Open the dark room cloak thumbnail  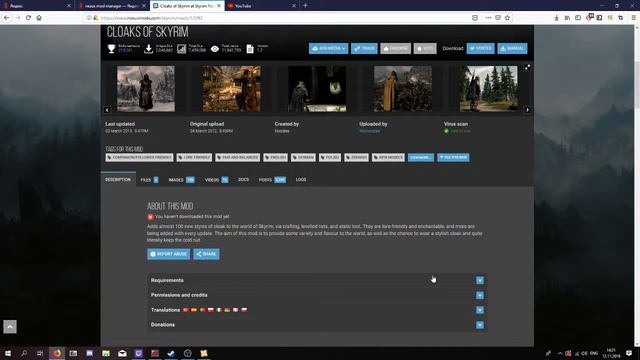(x=317, y=89)
